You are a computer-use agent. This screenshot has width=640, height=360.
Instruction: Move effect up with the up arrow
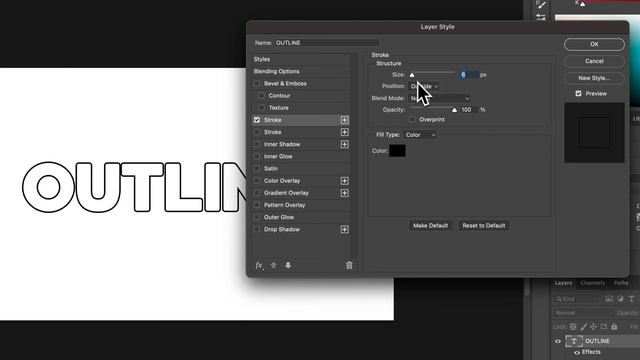coord(273,265)
